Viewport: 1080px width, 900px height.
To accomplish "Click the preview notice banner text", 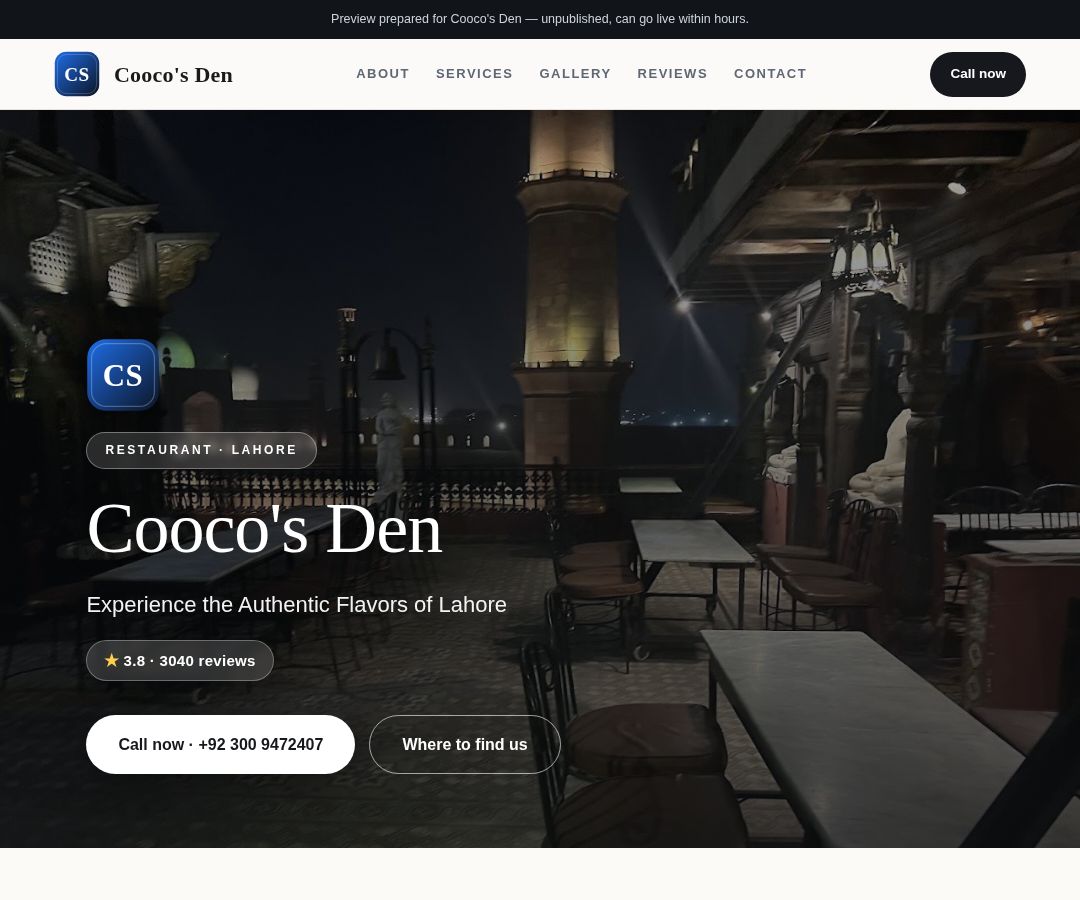I will 540,19.
